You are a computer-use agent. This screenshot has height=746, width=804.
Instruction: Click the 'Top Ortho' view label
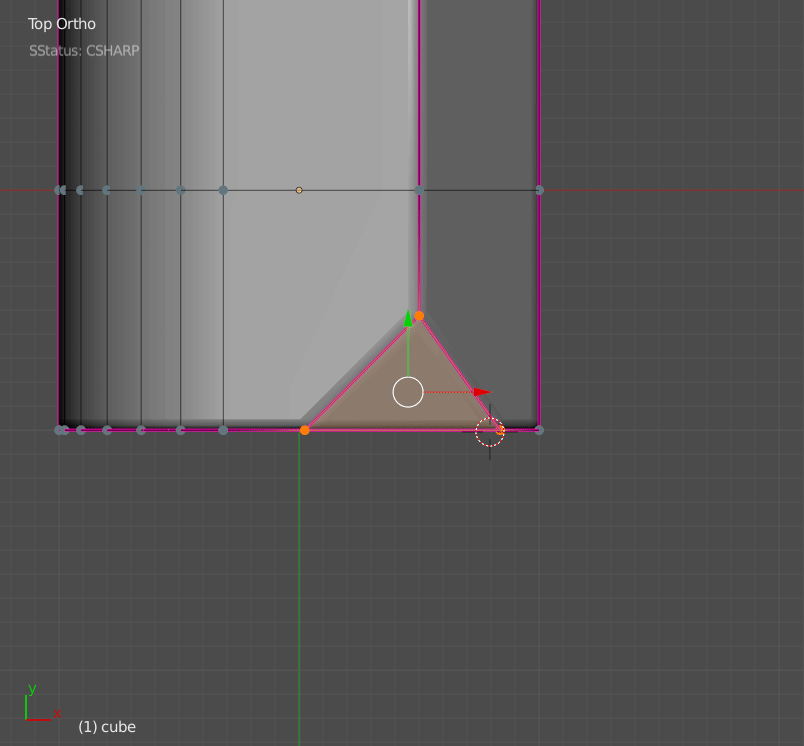coord(62,24)
